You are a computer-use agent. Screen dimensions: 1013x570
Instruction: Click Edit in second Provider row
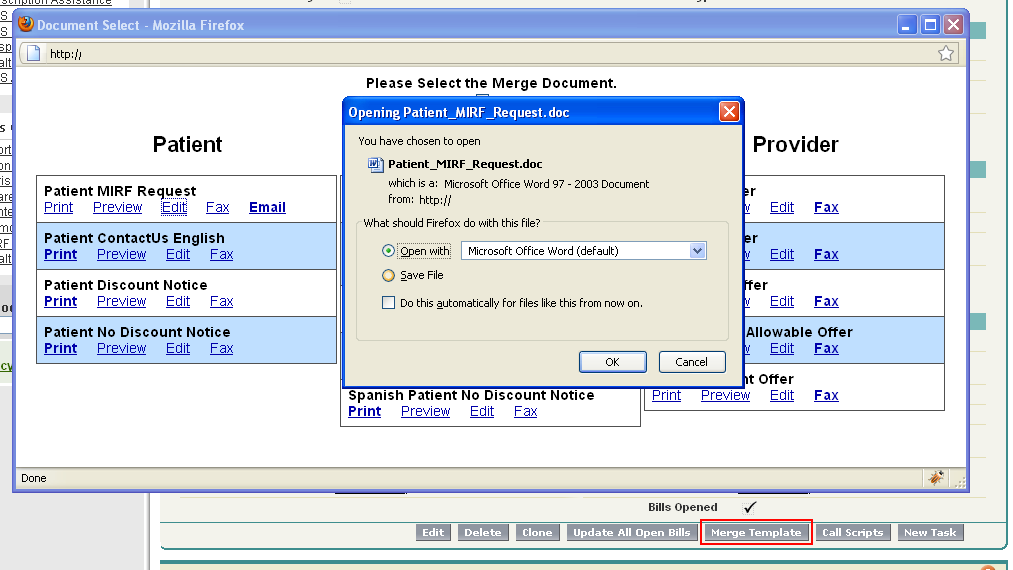pyautogui.click(x=782, y=255)
